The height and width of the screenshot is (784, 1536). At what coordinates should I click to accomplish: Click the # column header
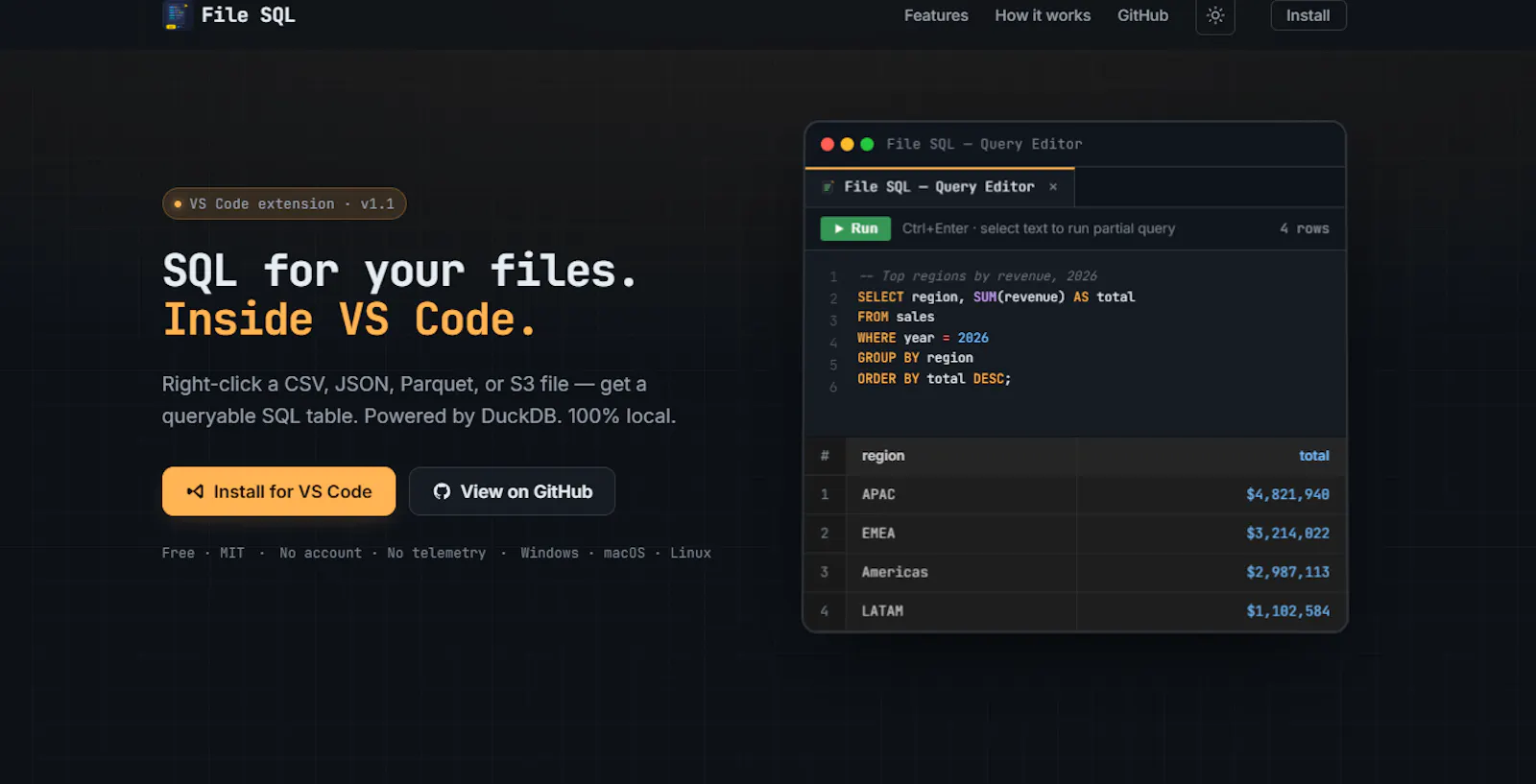(x=825, y=456)
